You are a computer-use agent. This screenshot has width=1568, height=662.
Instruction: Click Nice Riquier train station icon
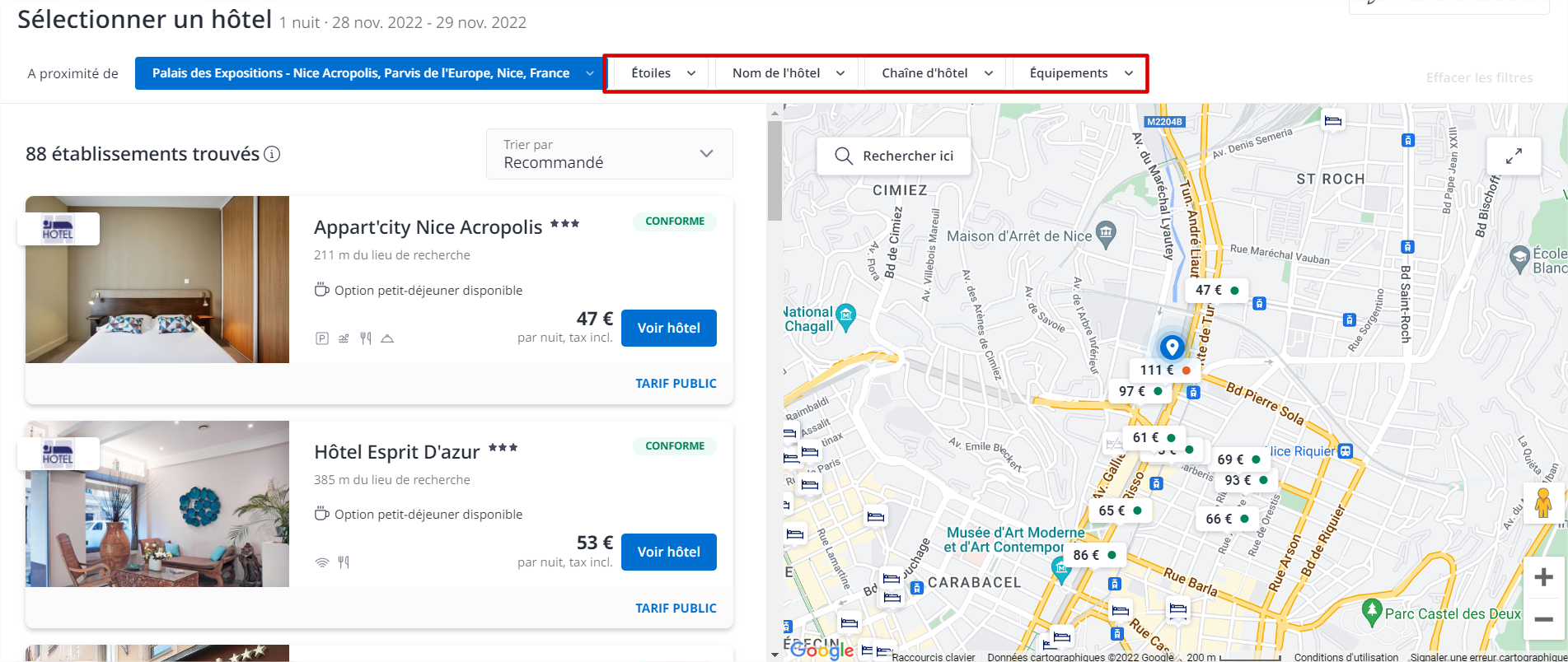[x=1346, y=451]
